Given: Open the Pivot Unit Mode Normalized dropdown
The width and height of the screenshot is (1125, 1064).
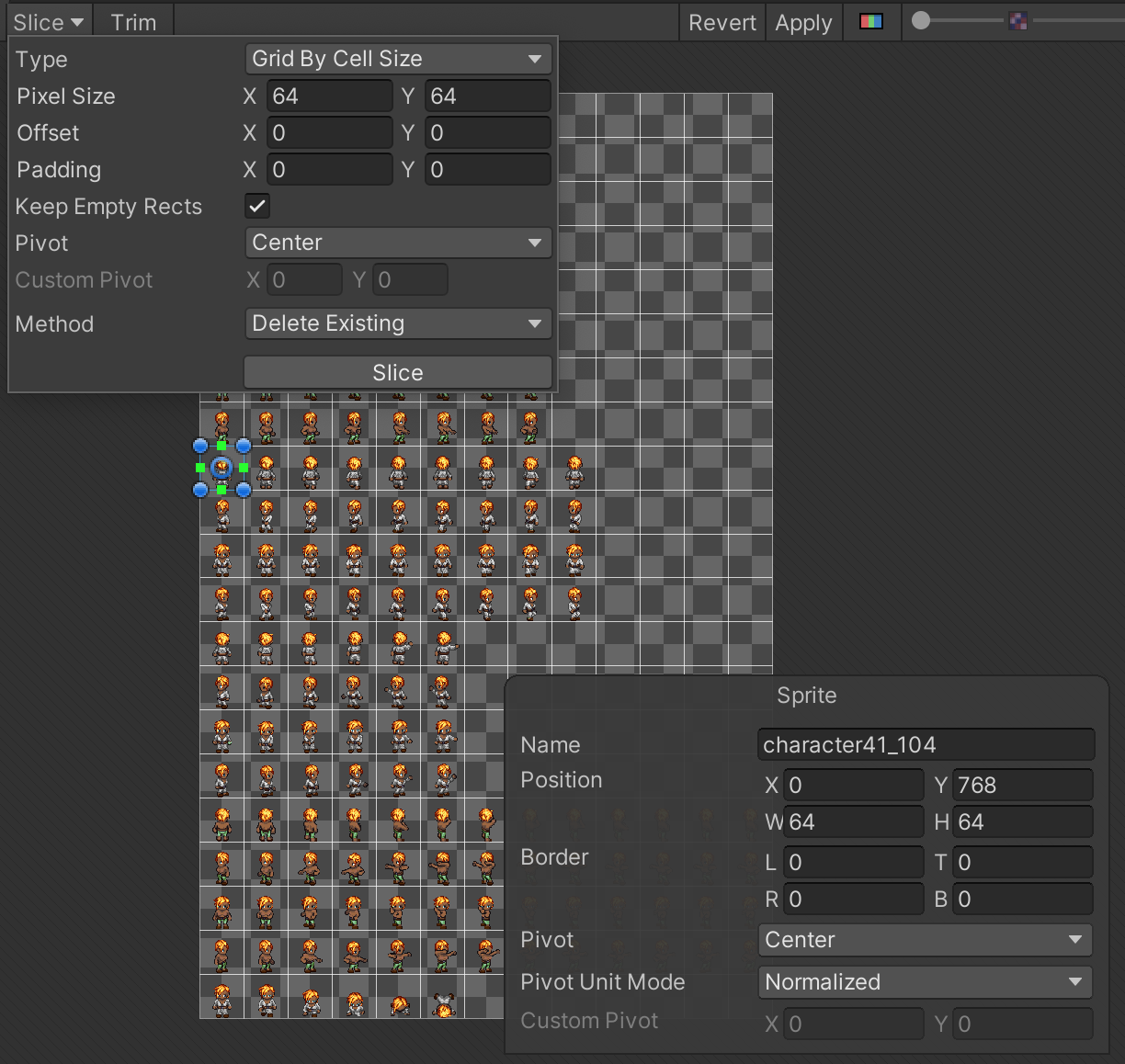Looking at the screenshot, I should click(x=924, y=982).
